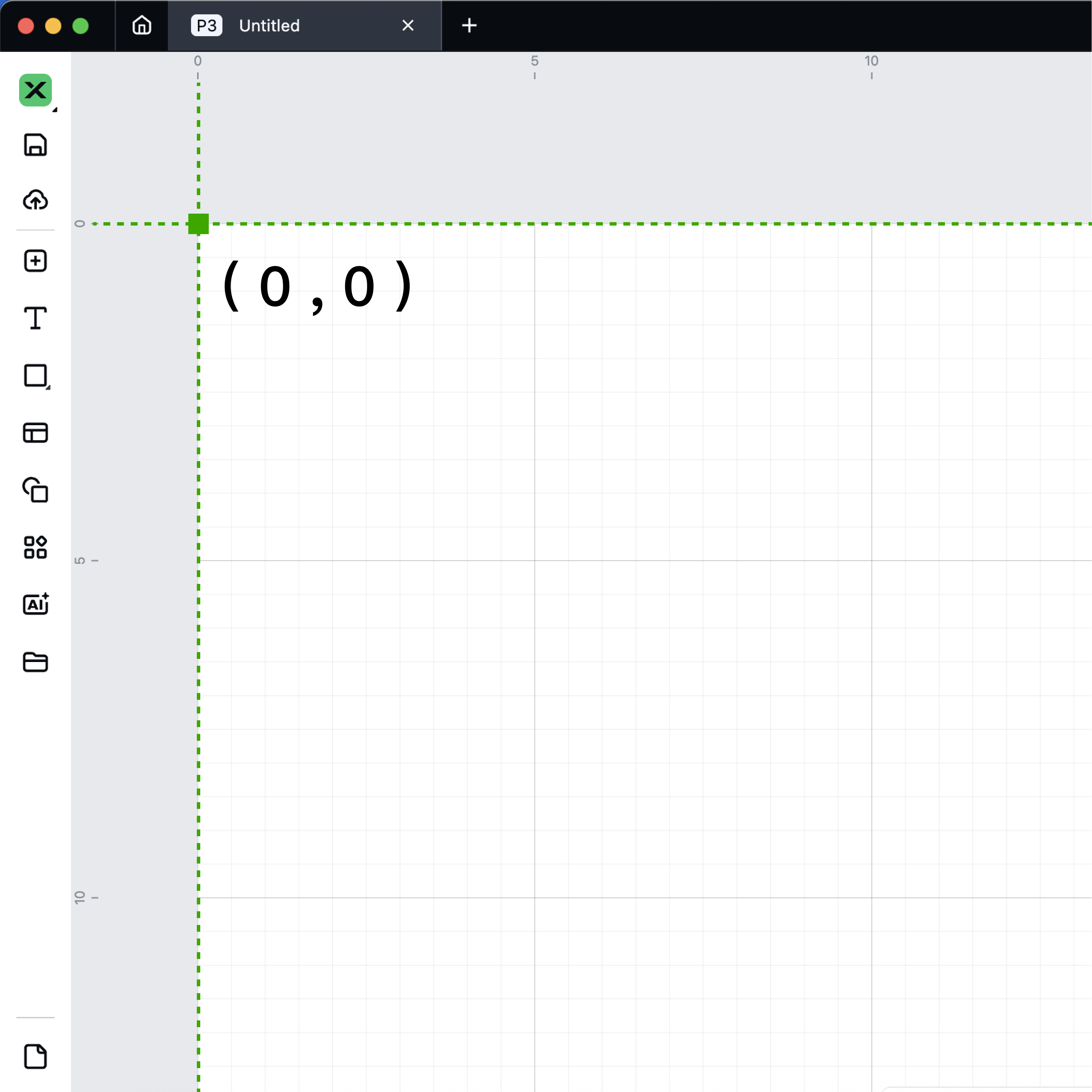Image resolution: width=1092 pixels, height=1092 pixels.
Task: Click the green origin point square
Action: coord(199,224)
